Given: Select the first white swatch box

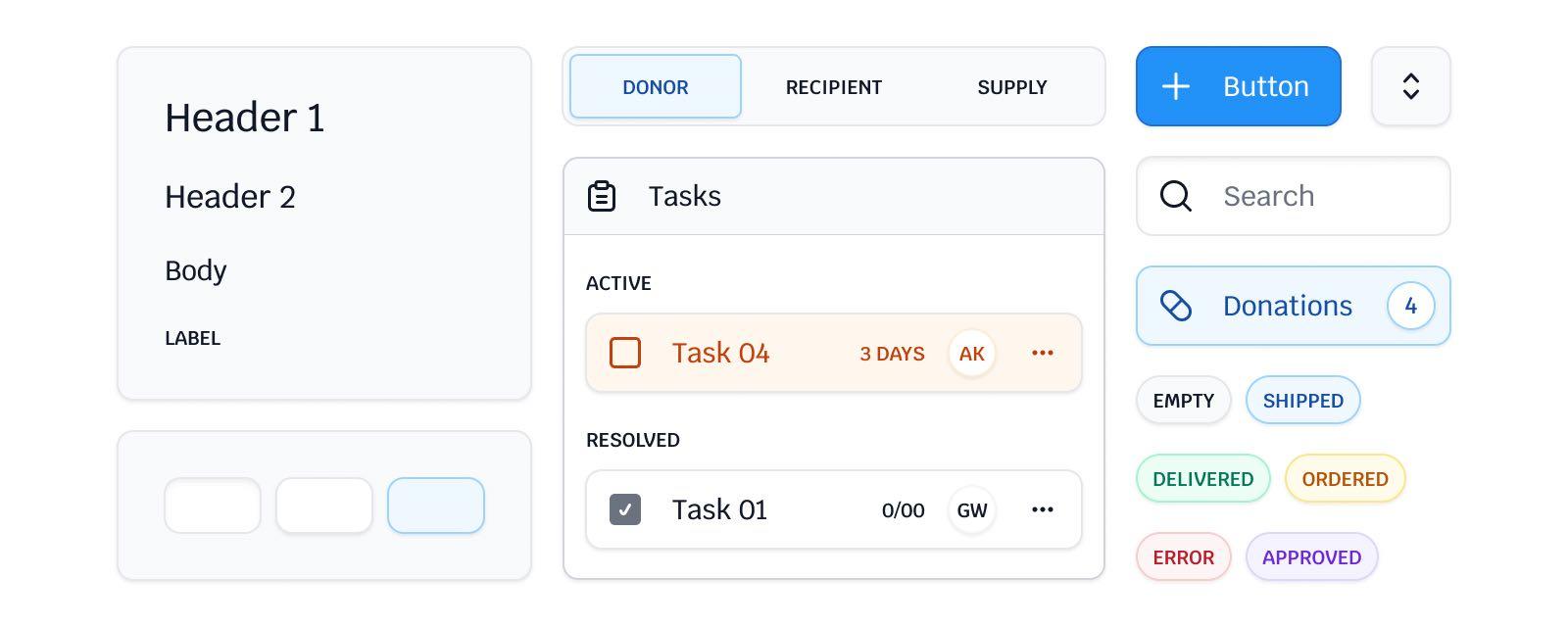Looking at the screenshot, I should point(213,506).
